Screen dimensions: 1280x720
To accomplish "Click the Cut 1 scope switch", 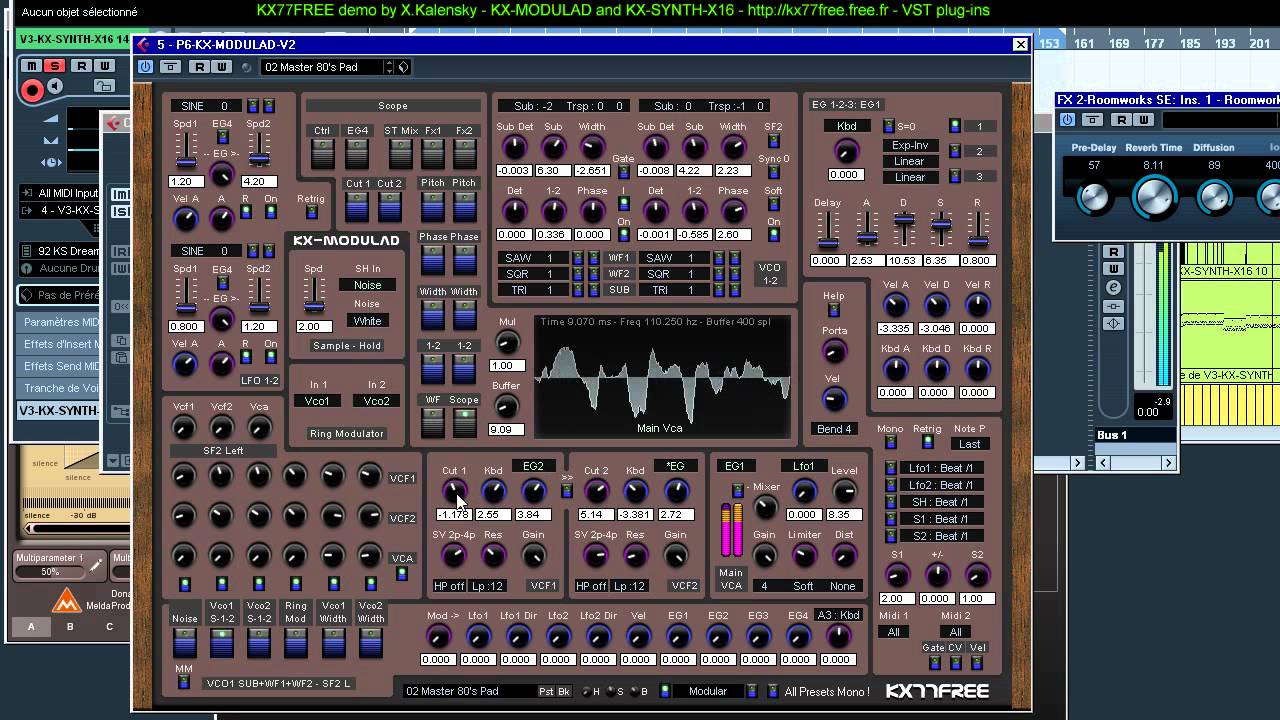I will pyautogui.click(x=357, y=206).
